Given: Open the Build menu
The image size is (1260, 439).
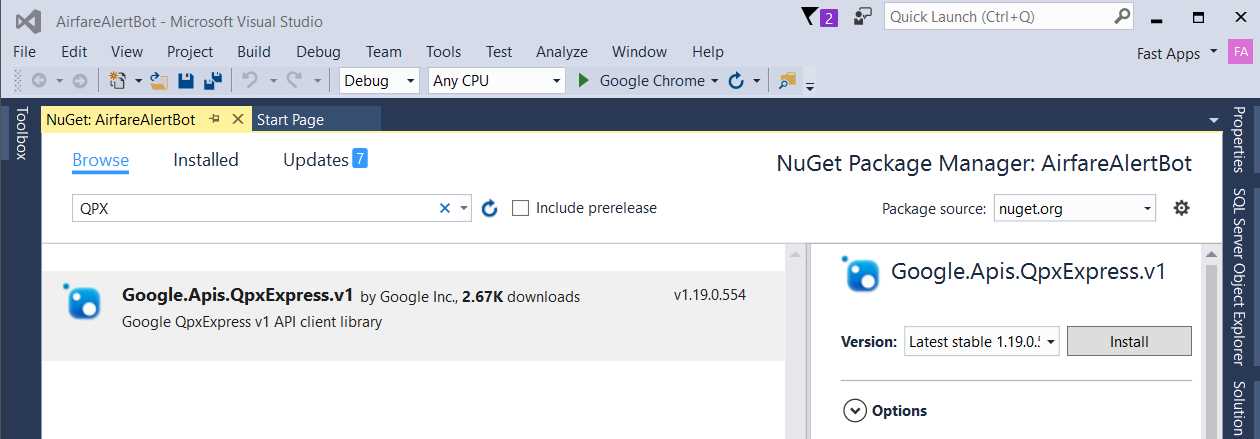Looking at the screenshot, I should coord(254,51).
